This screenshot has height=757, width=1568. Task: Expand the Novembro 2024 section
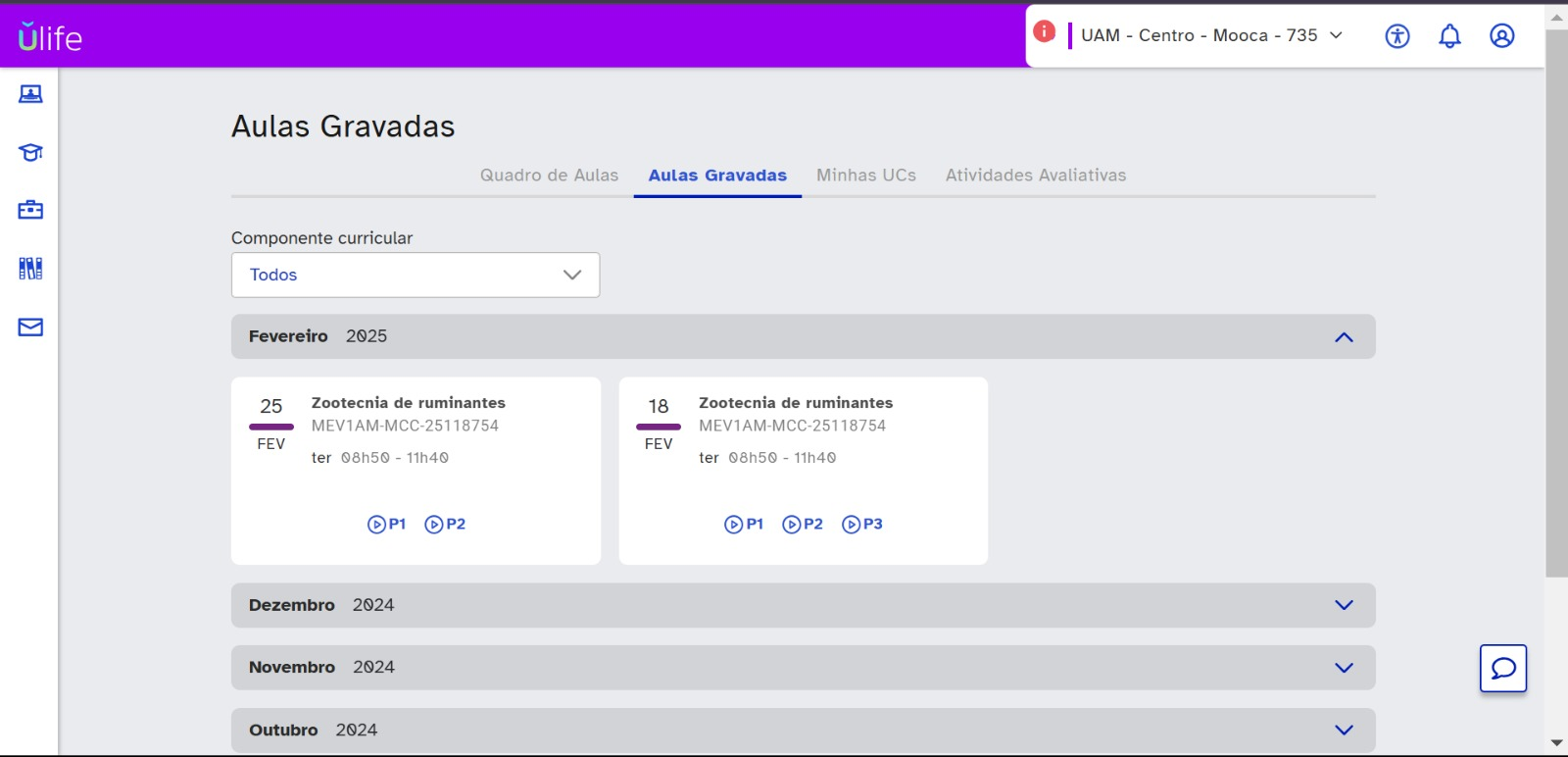[x=804, y=668]
